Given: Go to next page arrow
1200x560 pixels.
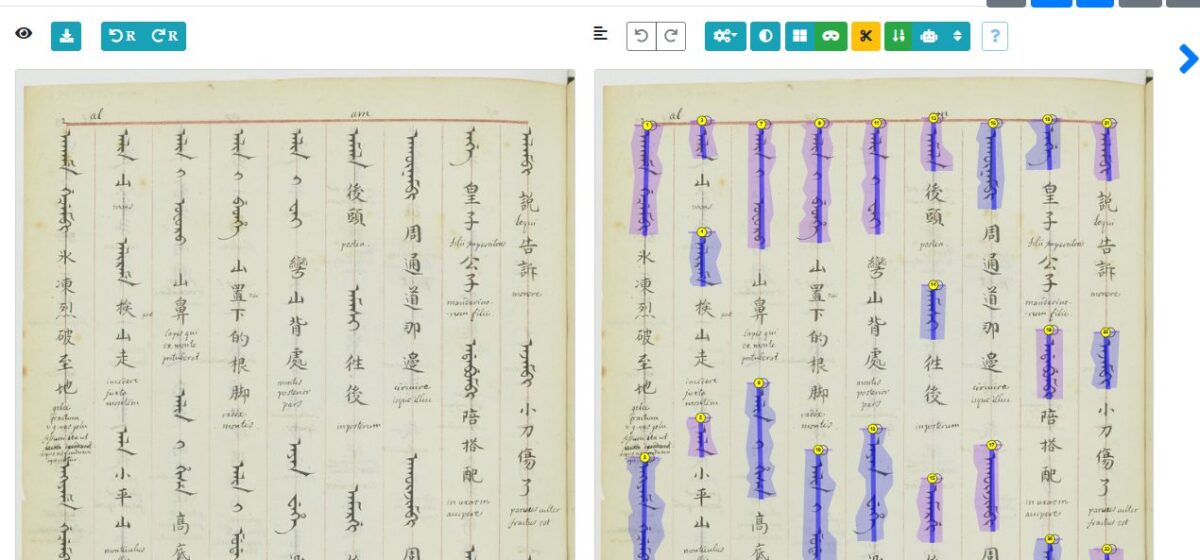Looking at the screenshot, I should coord(1187,59).
